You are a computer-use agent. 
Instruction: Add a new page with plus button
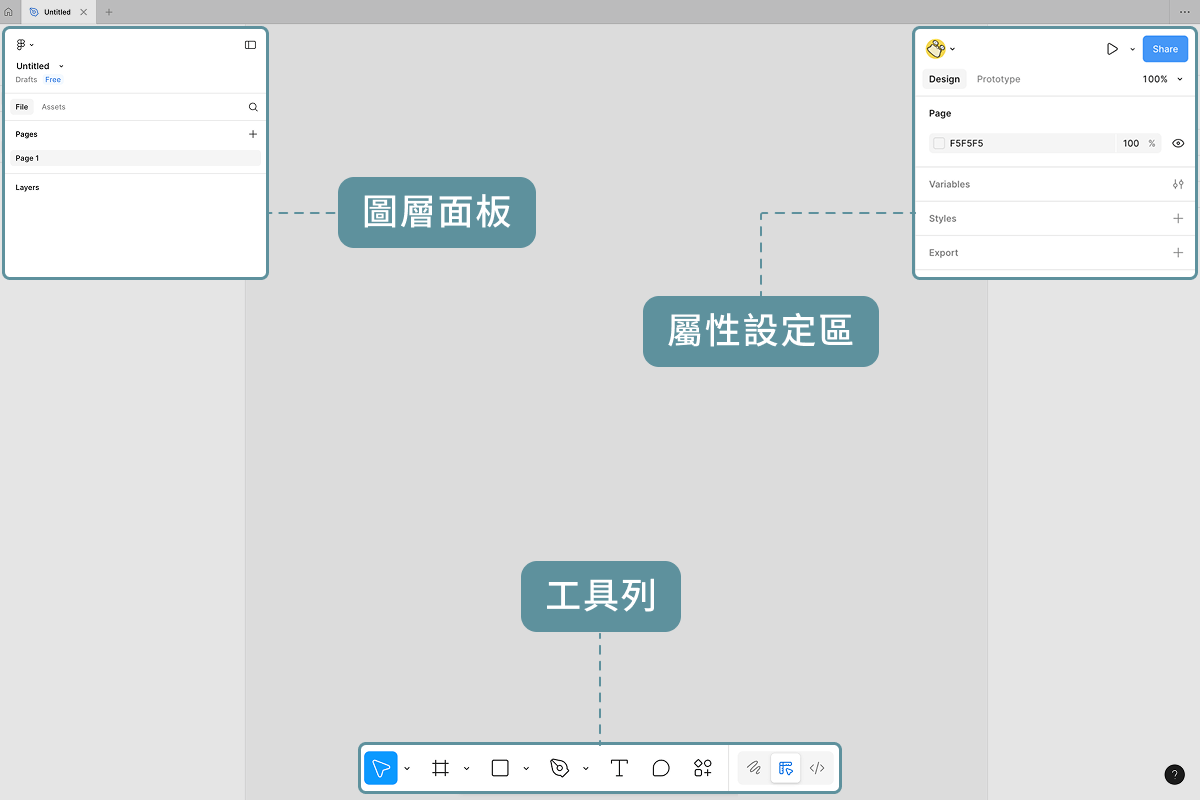(x=253, y=134)
